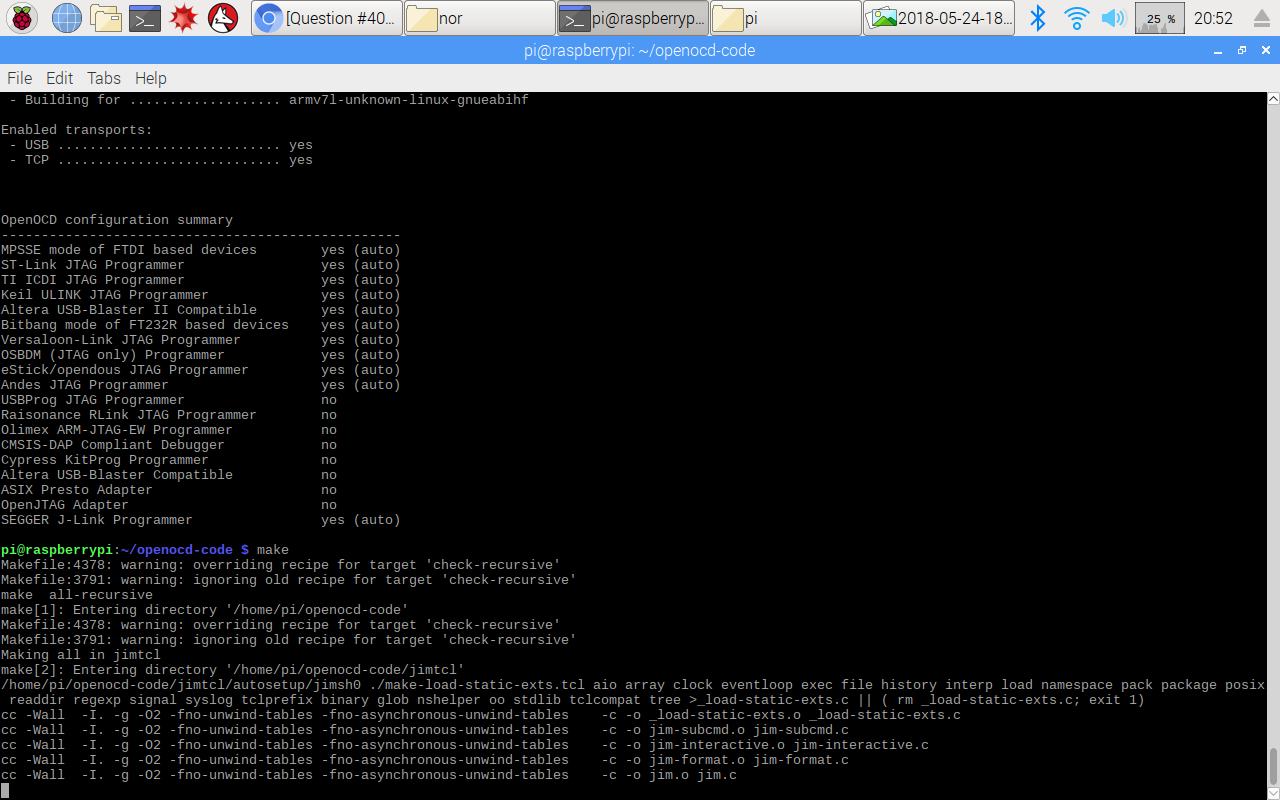Launch the web browser globe icon

tap(66, 18)
